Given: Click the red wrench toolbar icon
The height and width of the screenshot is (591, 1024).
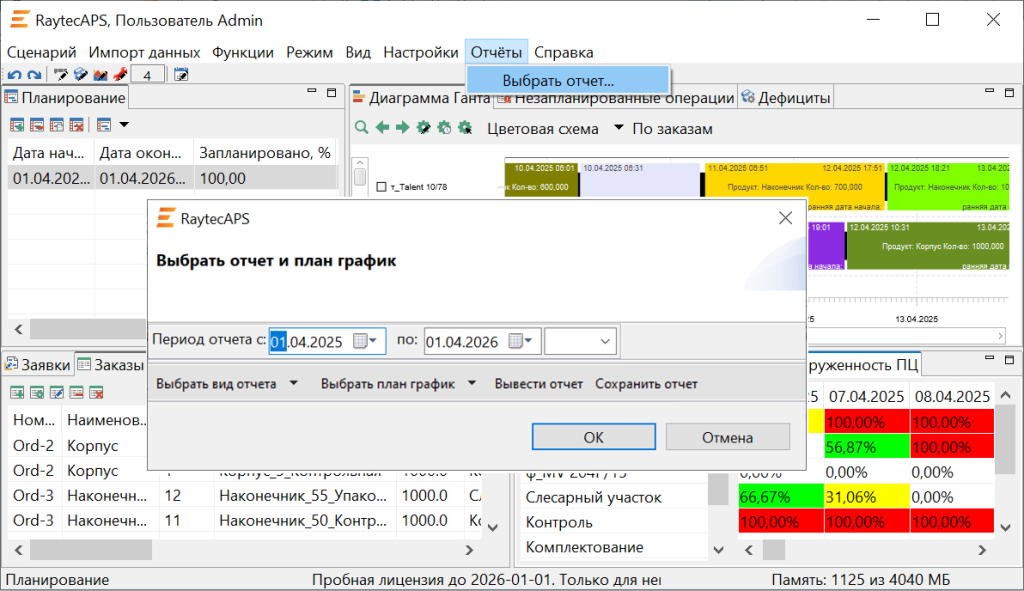Looking at the screenshot, I should point(120,75).
